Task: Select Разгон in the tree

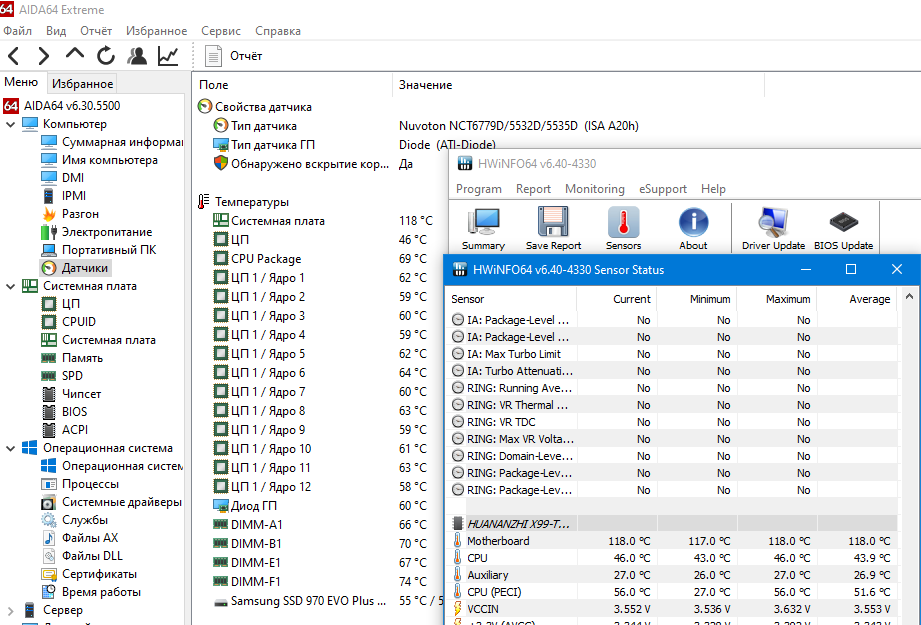Action: tap(70, 214)
